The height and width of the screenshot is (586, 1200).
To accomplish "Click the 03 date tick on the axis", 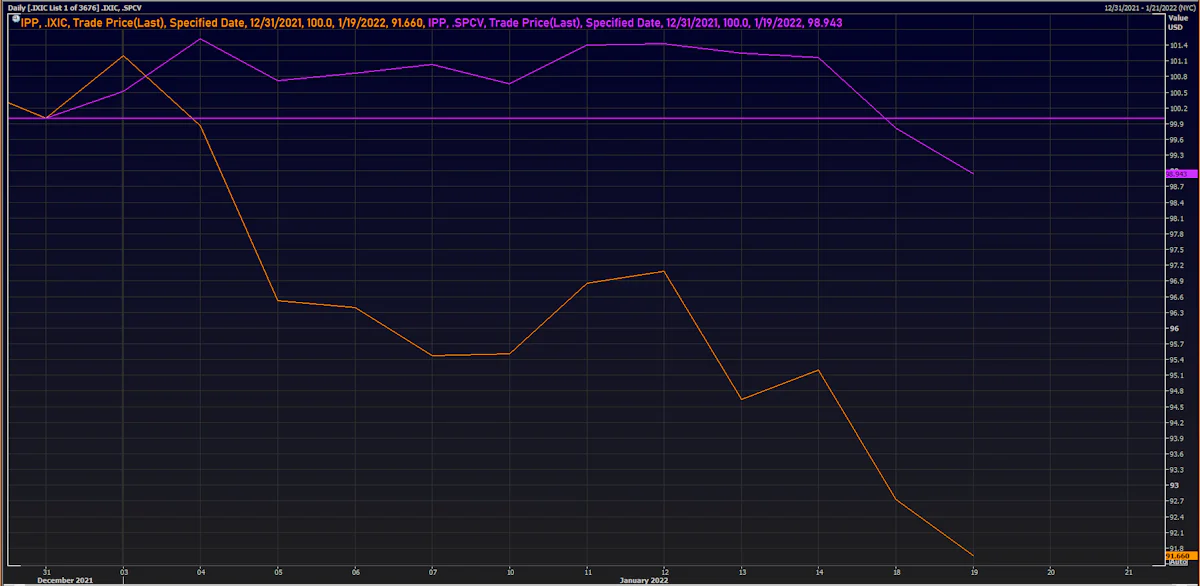I will tap(124, 571).
